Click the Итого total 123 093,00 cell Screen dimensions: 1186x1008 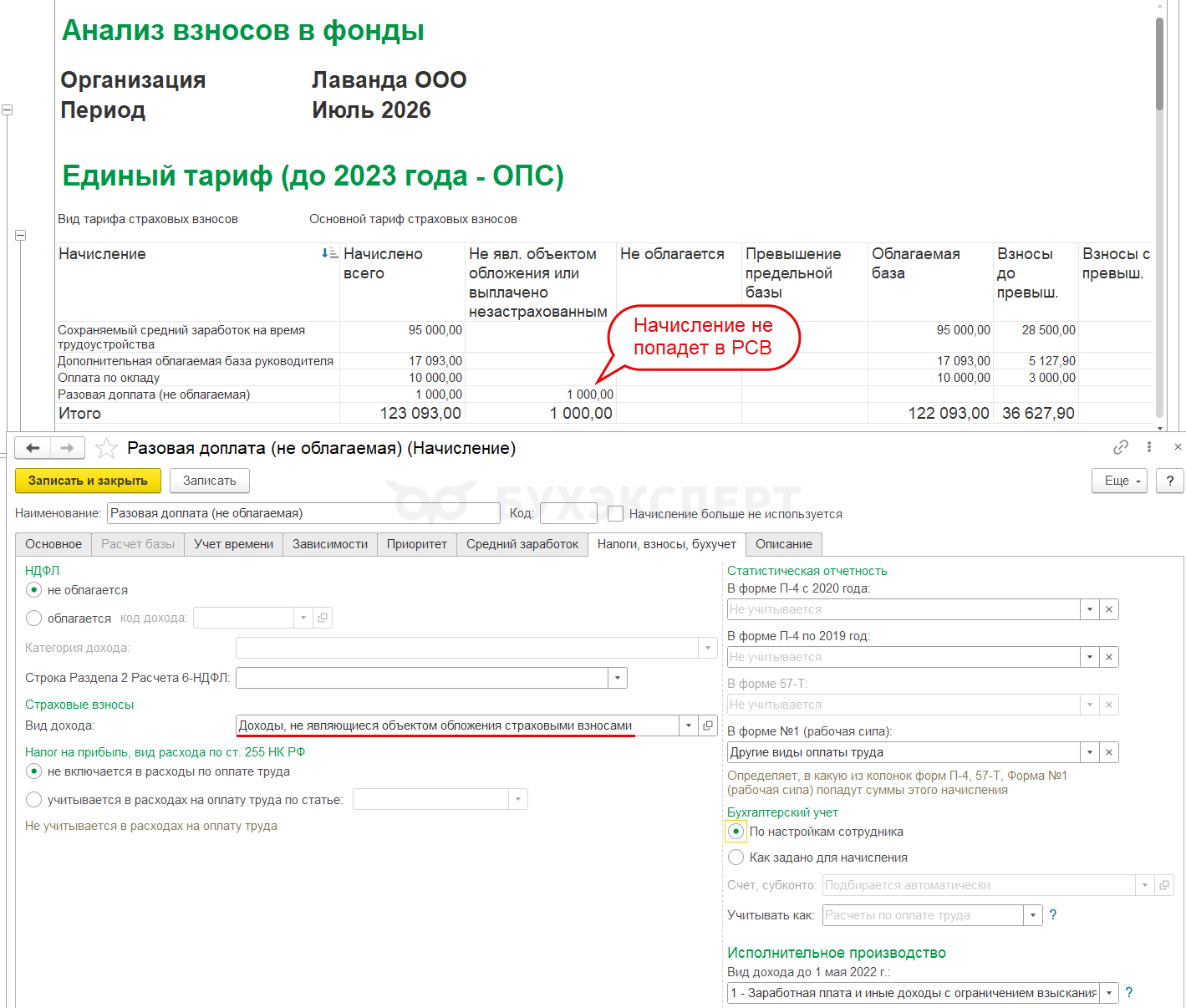[402, 413]
